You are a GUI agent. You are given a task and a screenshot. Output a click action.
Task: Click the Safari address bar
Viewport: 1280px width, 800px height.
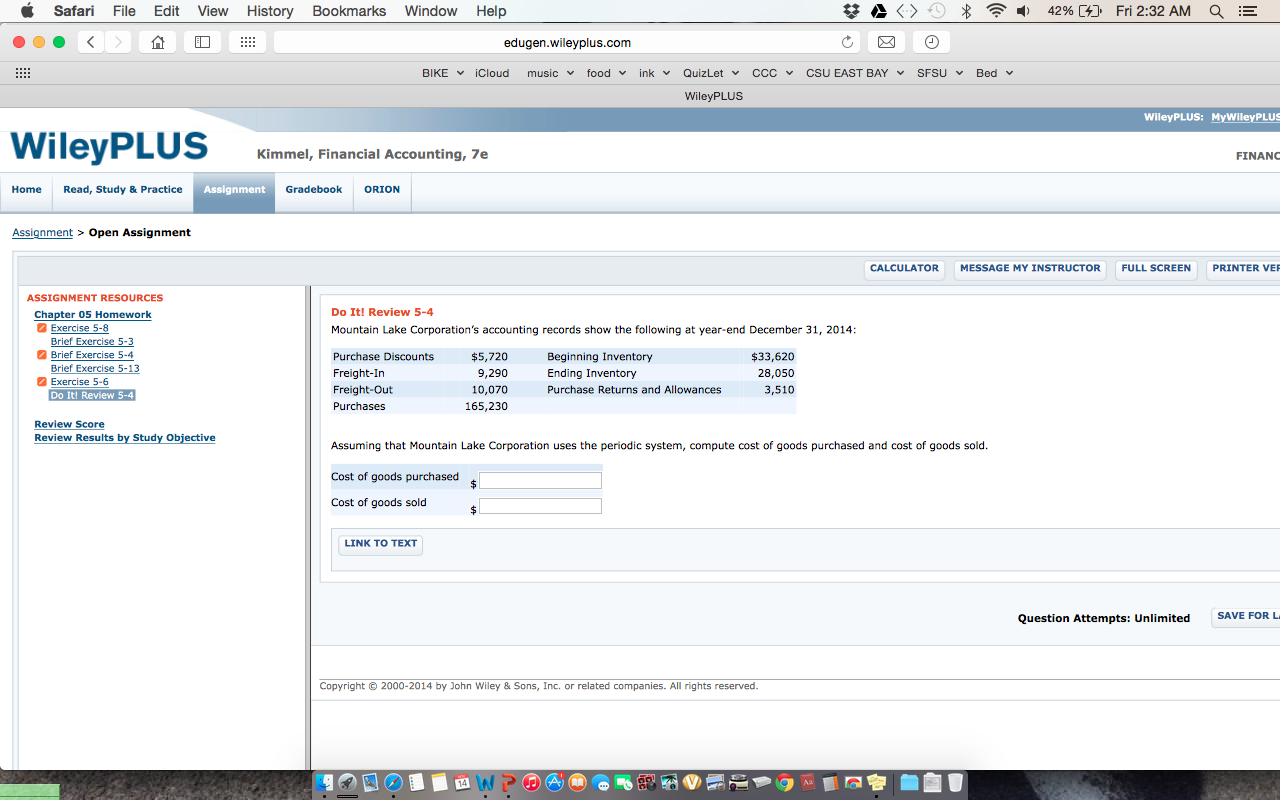point(567,42)
